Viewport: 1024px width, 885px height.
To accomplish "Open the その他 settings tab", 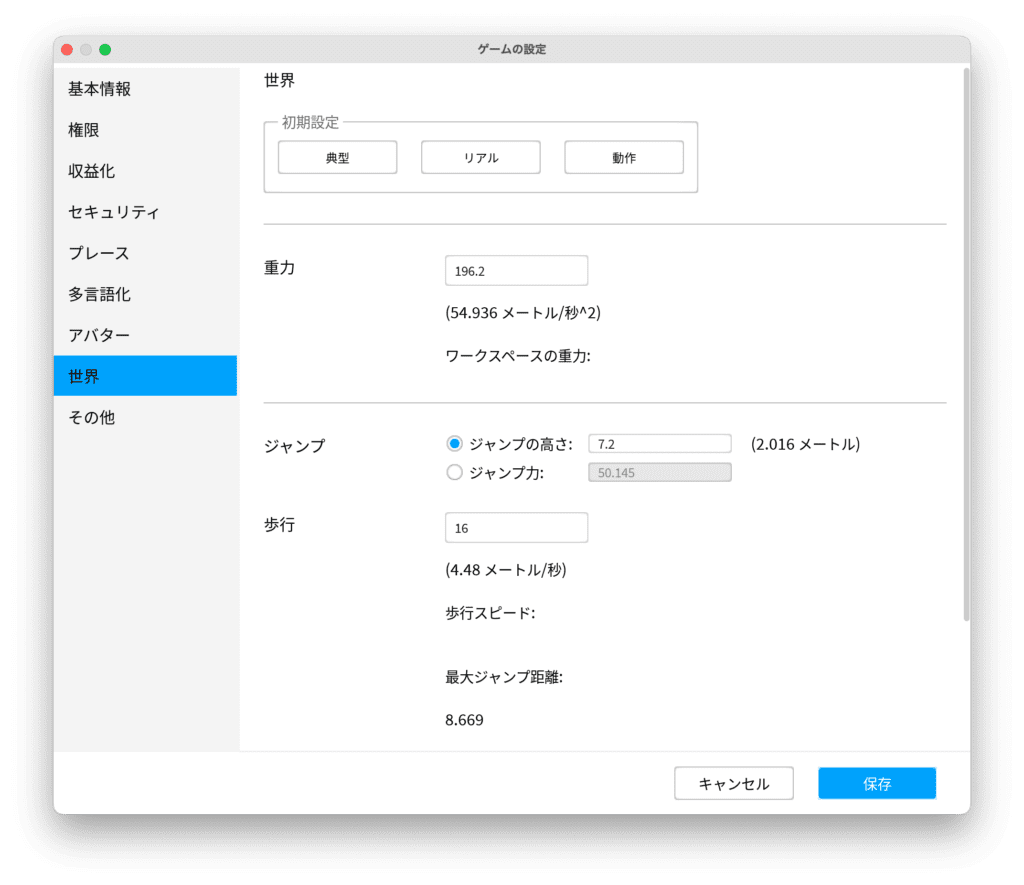I will 92,417.
